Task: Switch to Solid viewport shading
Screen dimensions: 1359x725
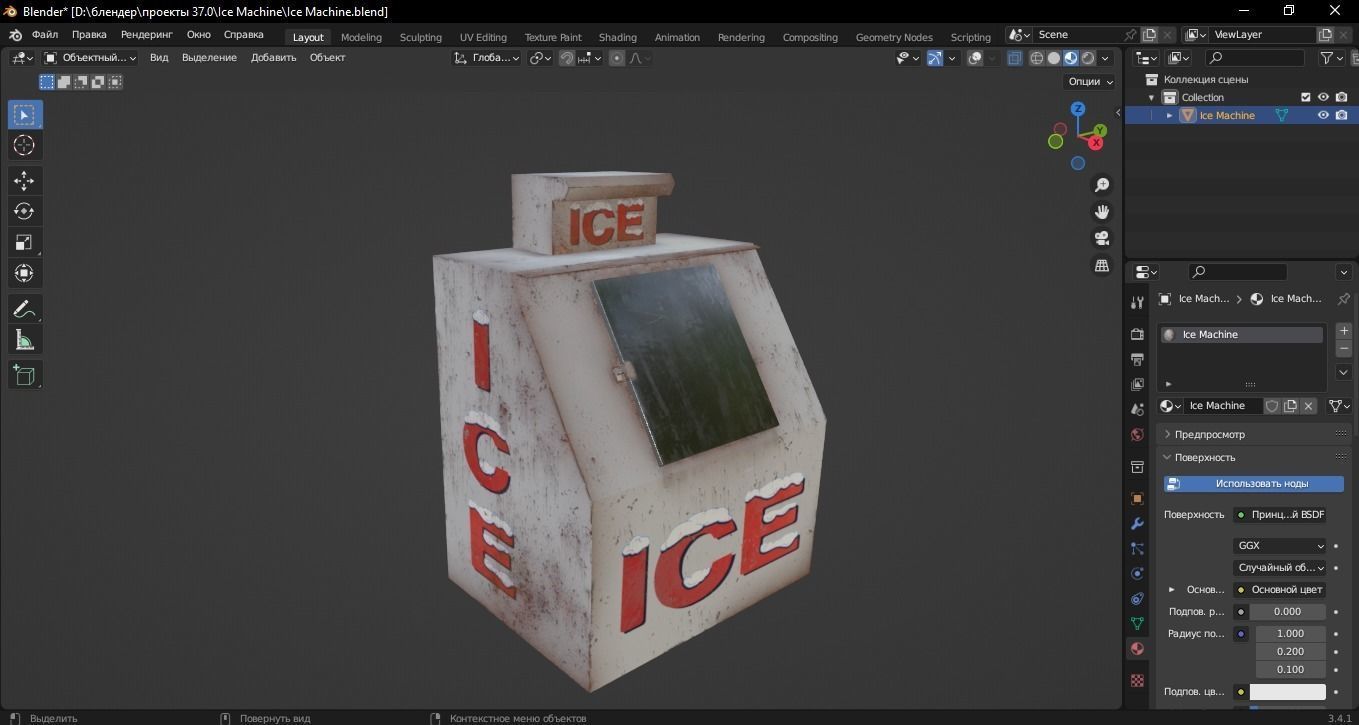Action: coord(1054,58)
